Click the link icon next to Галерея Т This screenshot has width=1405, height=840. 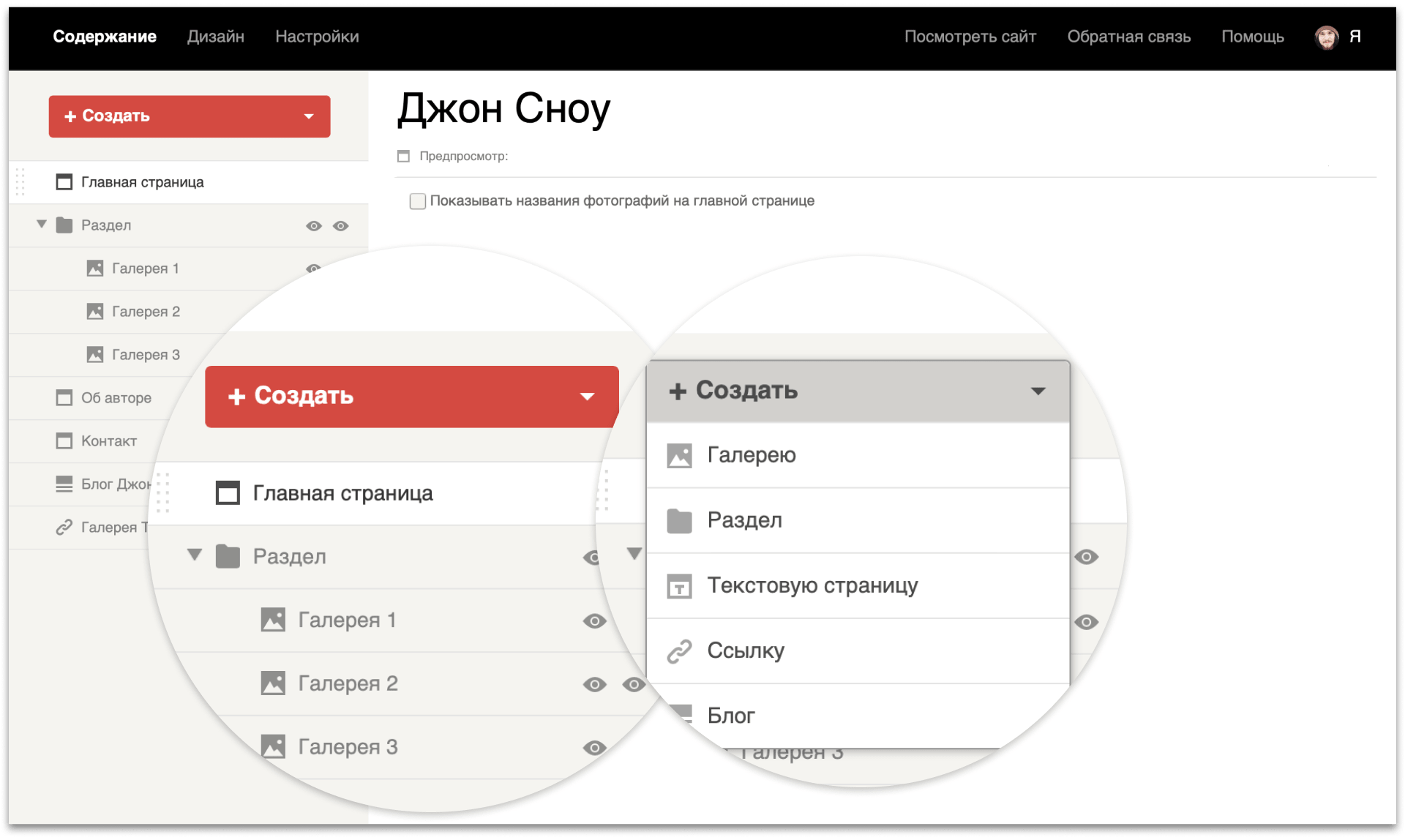tap(64, 527)
